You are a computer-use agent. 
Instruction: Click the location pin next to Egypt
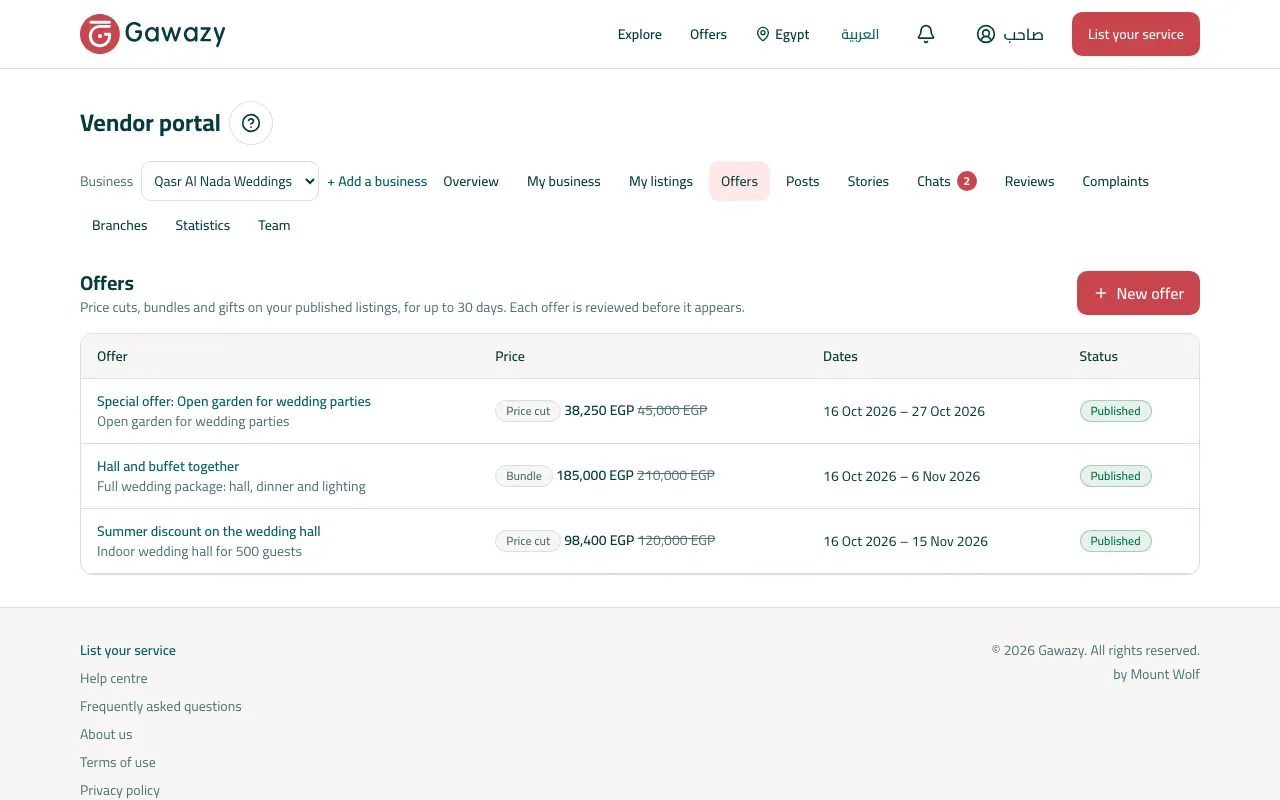pos(763,34)
